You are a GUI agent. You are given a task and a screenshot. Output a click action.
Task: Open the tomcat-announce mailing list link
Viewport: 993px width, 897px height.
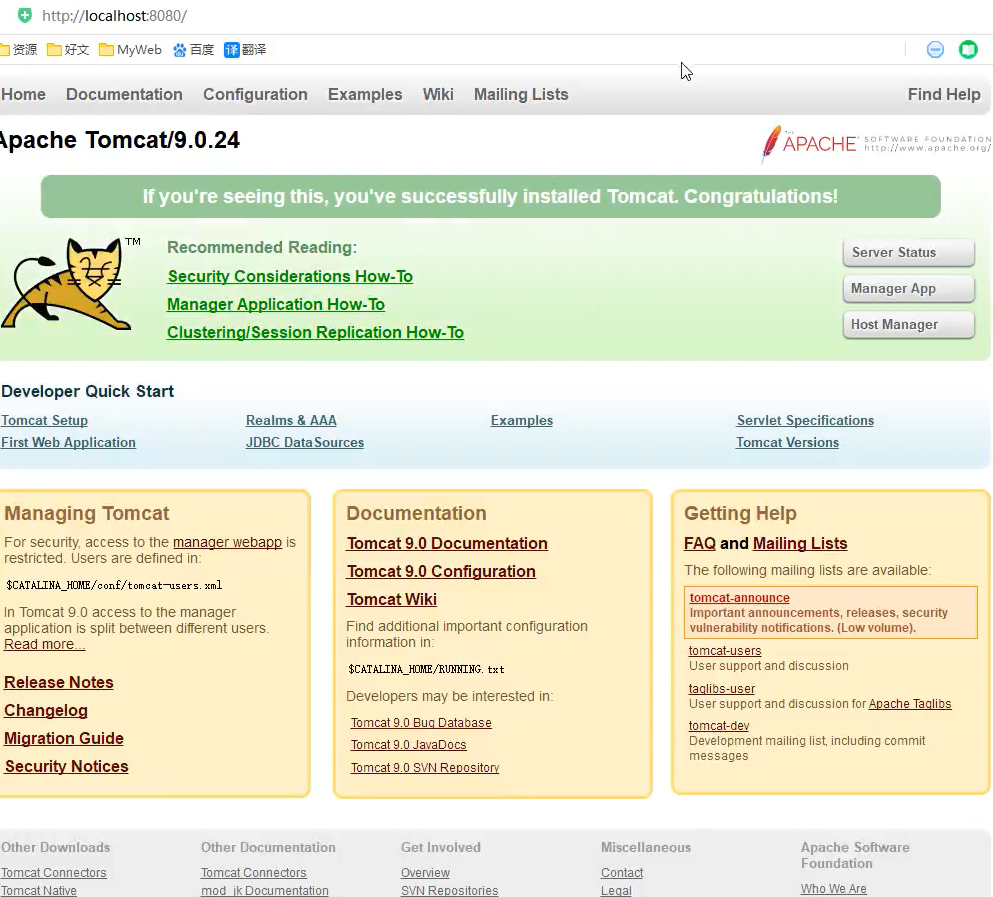(x=740, y=597)
